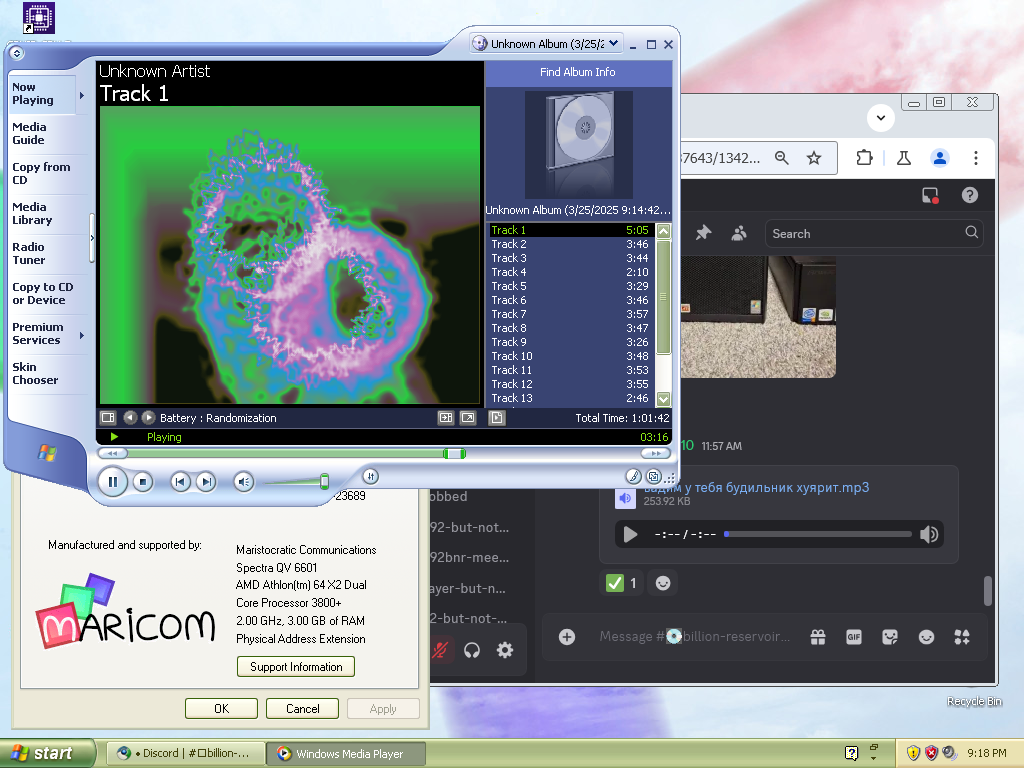Viewport: 1024px width, 768px height.
Task: Expand the Premium Services submenu arrow
Action: pyautogui.click(x=82, y=335)
